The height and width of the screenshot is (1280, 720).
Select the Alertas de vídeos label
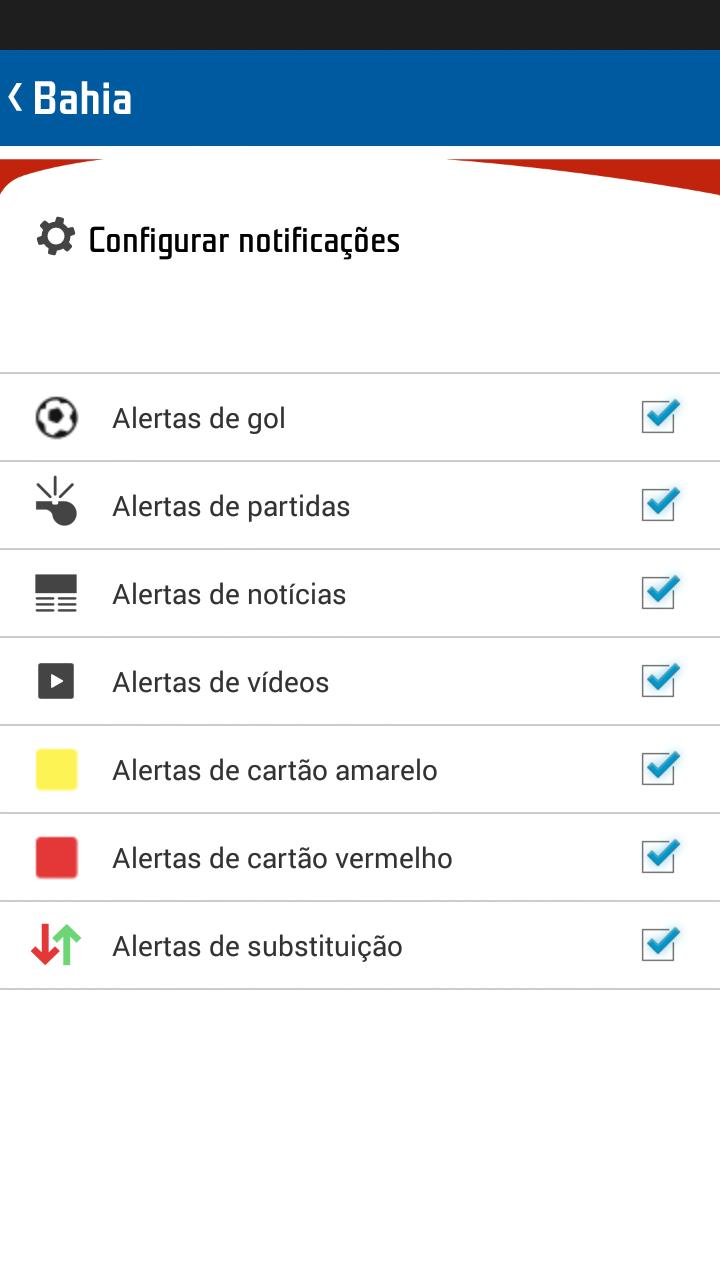click(x=220, y=682)
